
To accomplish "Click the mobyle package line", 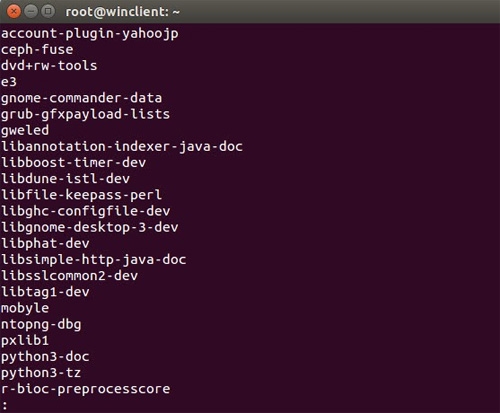I will tap(25, 308).
